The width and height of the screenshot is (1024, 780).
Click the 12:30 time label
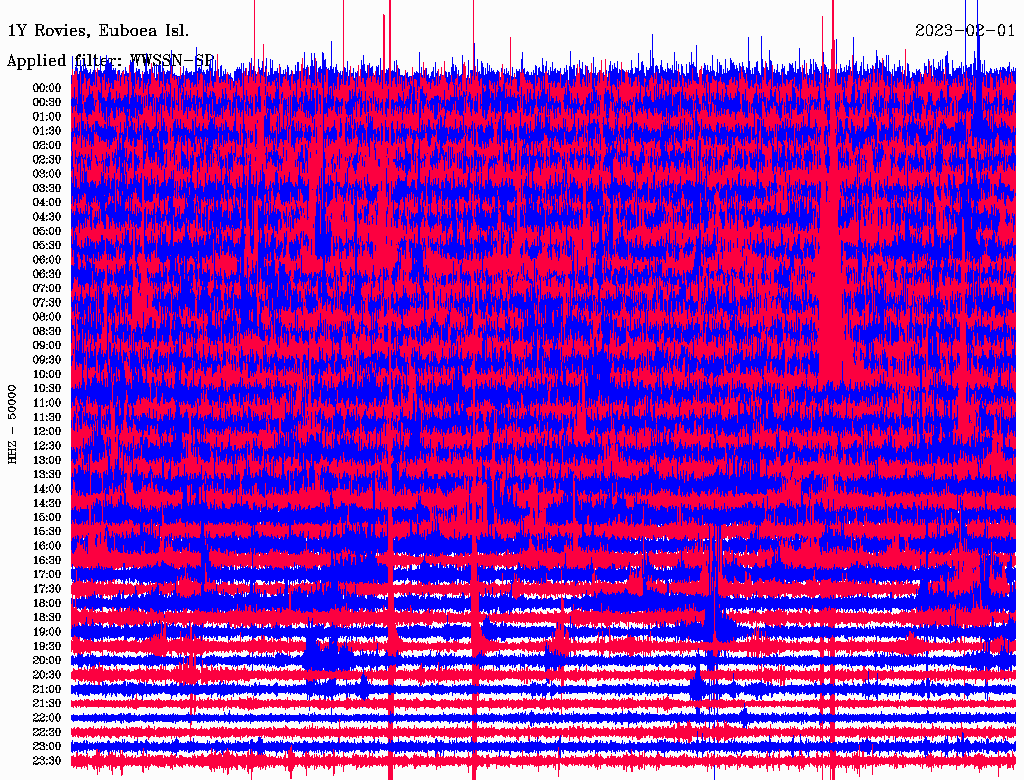(47, 446)
